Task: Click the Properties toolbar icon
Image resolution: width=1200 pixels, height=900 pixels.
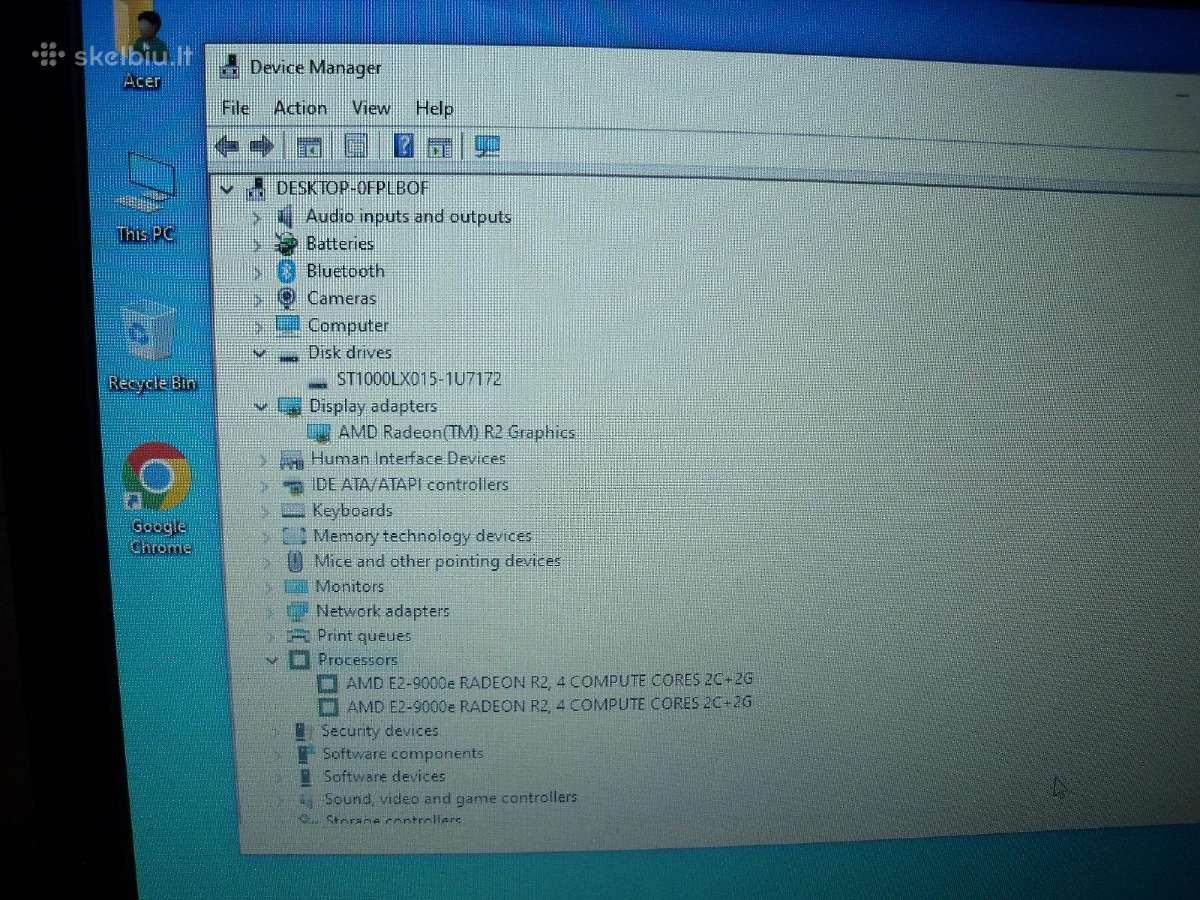Action: click(356, 147)
